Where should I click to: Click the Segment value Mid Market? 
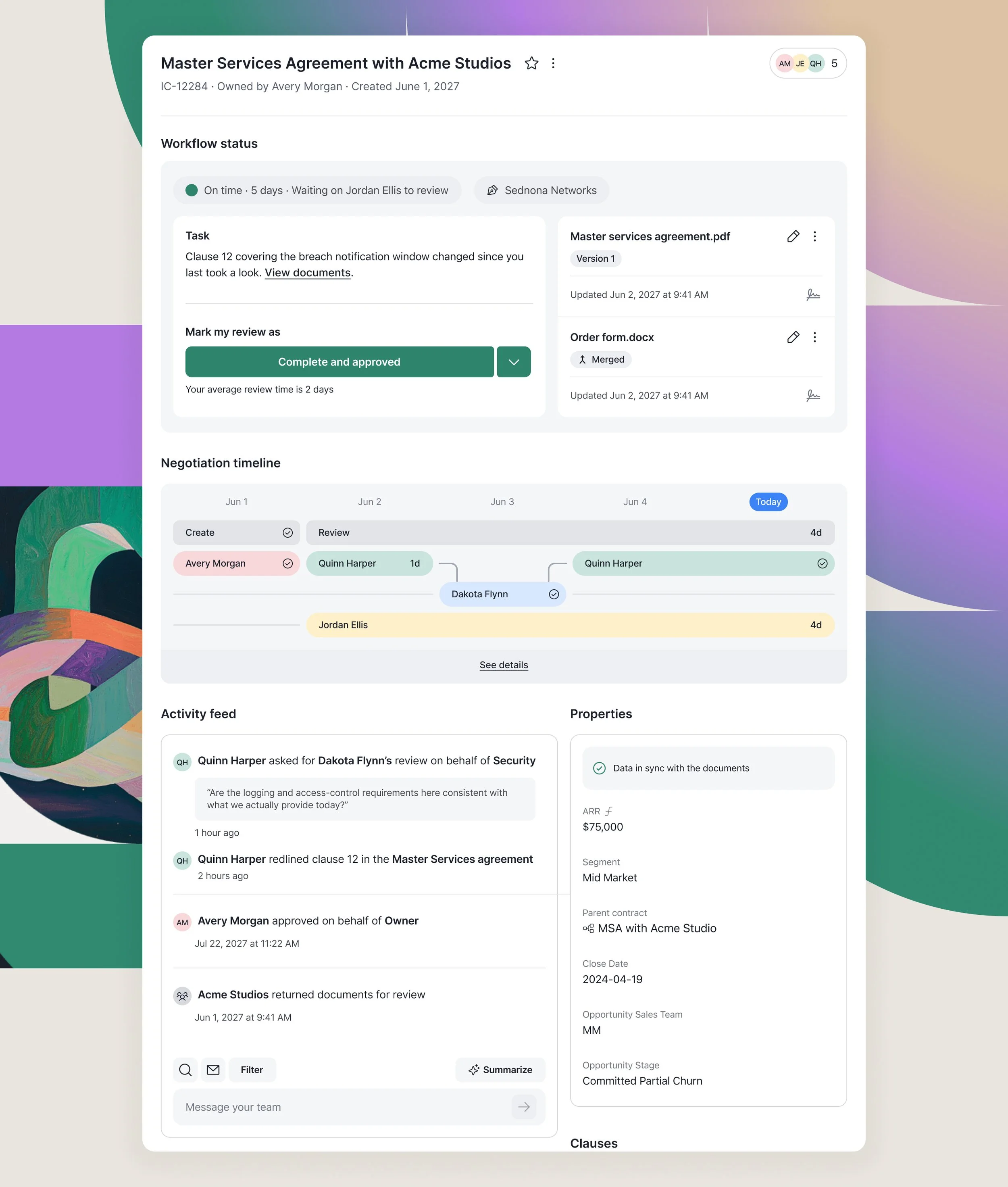coord(610,878)
